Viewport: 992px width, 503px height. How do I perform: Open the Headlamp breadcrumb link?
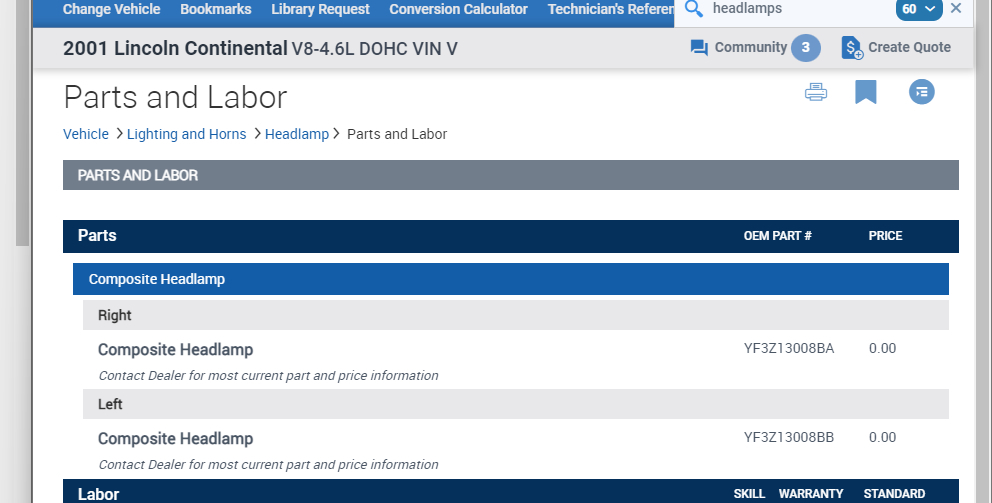point(297,134)
